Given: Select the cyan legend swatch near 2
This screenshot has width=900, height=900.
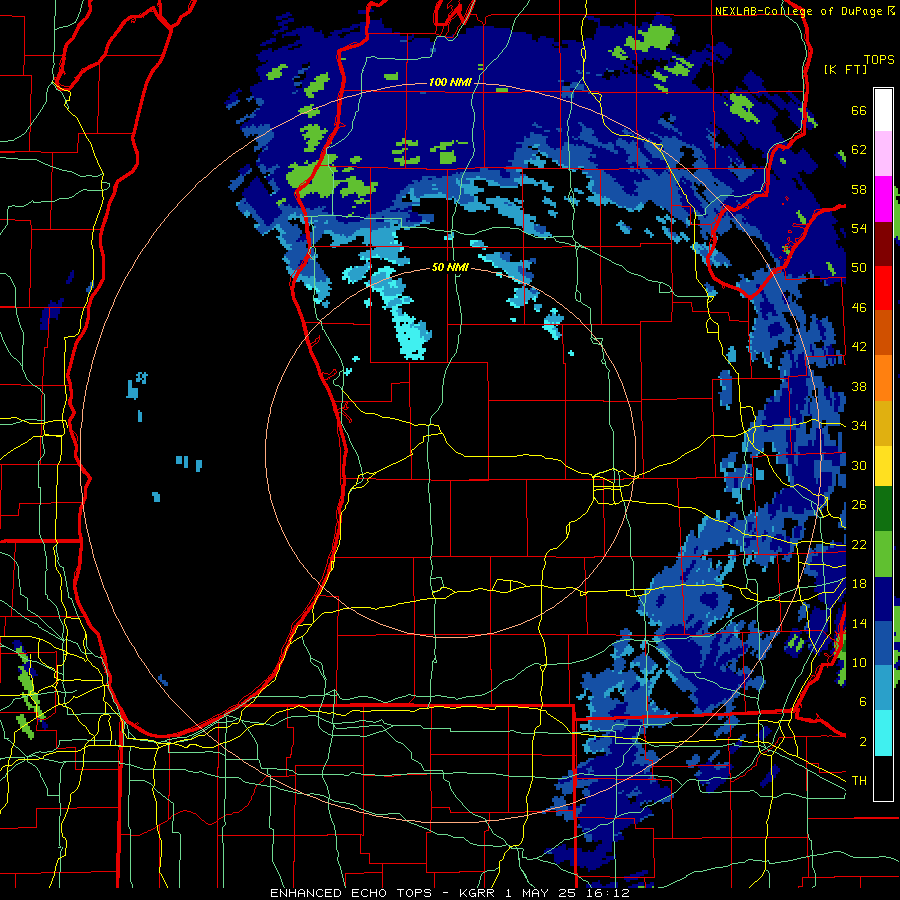Looking at the screenshot, I should click(x=883, y=733).
